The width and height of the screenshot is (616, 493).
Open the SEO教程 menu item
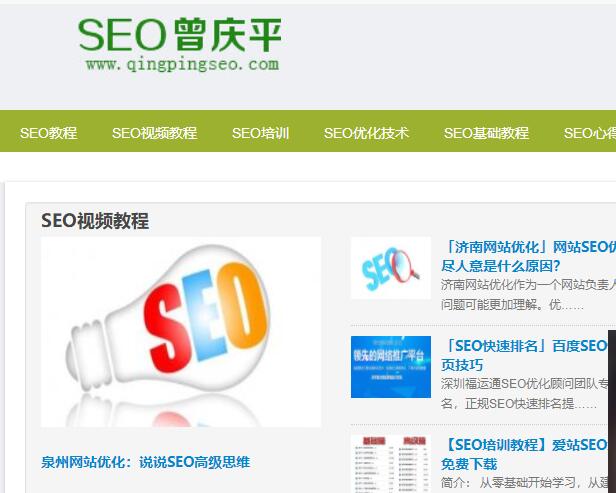48,133
